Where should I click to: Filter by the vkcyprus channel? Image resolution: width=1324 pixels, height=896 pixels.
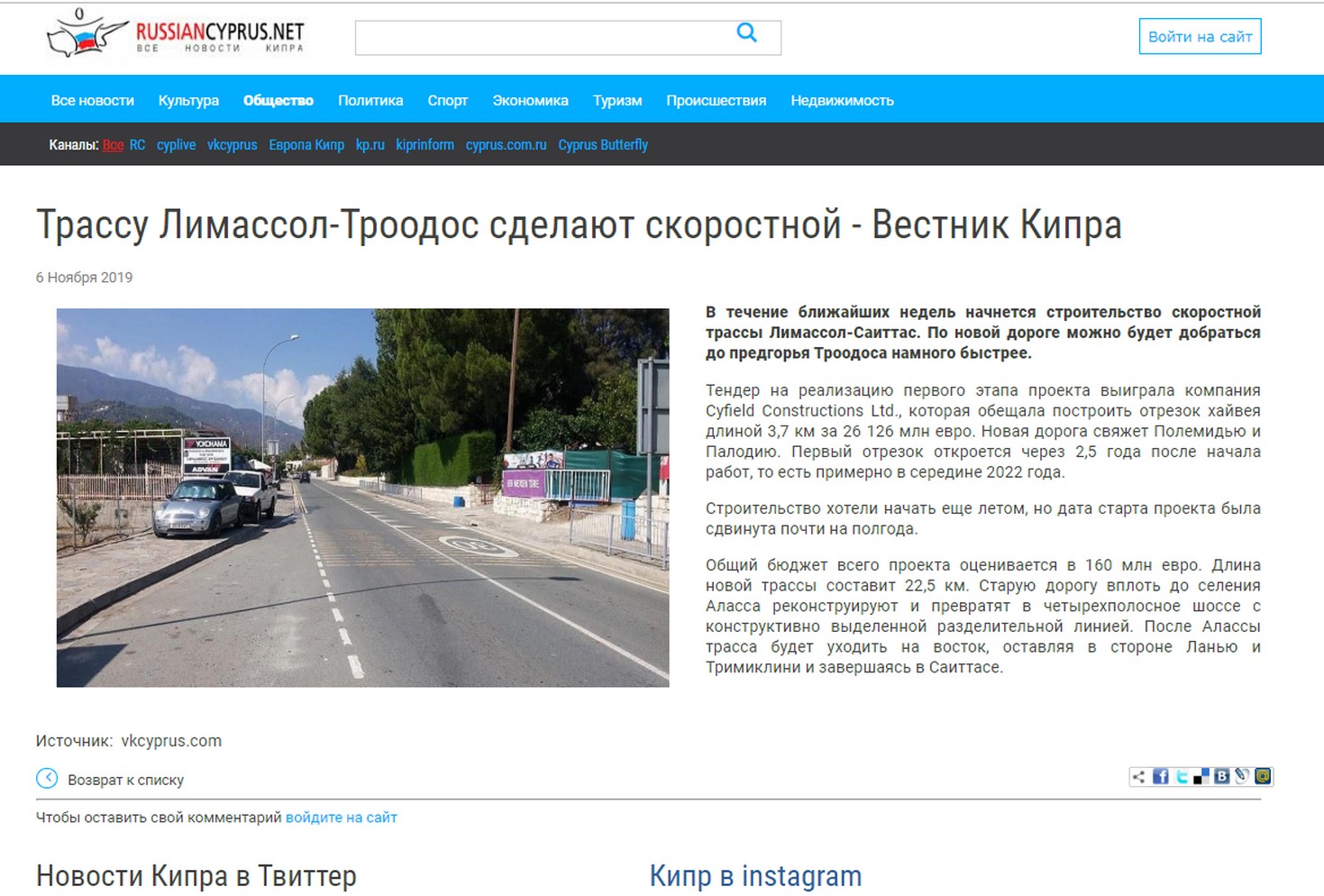(x=232, y=145)
